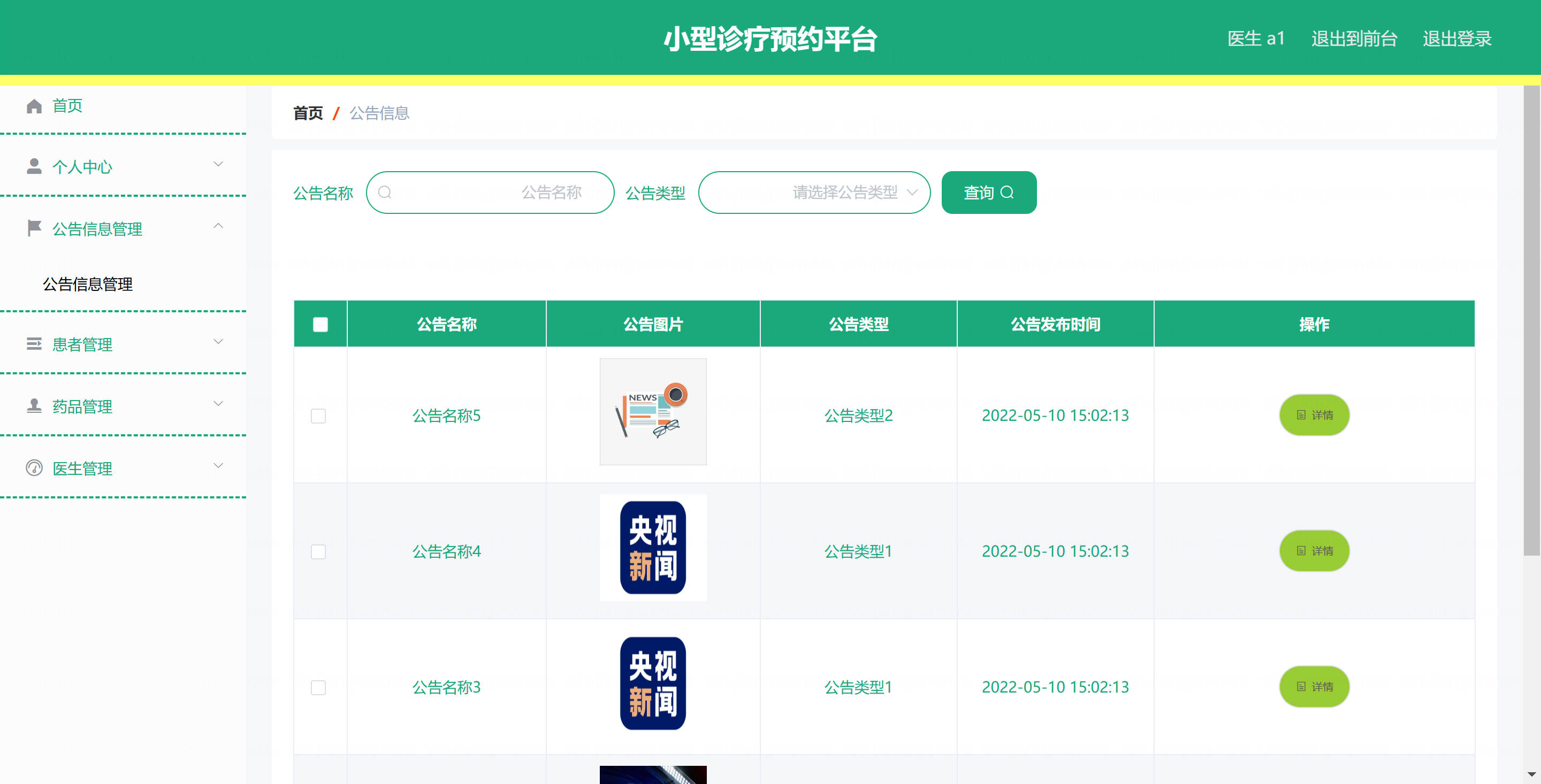Click the 操作 column header
The height and width of the screenshot is (784, 1541).
coord(1314,324)
